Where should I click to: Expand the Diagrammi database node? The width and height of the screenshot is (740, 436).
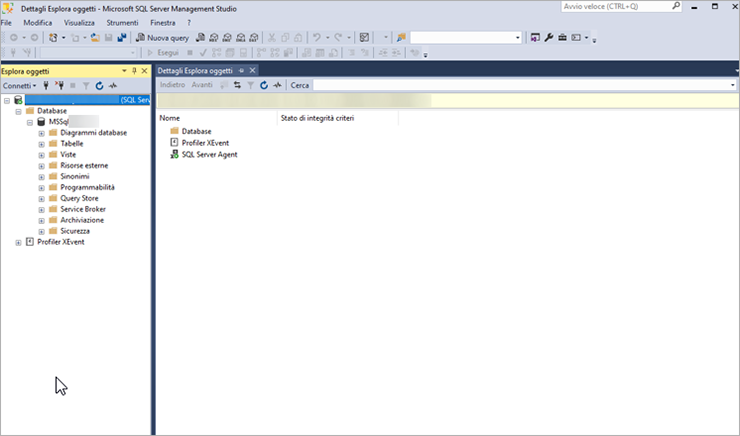(42, 133)
